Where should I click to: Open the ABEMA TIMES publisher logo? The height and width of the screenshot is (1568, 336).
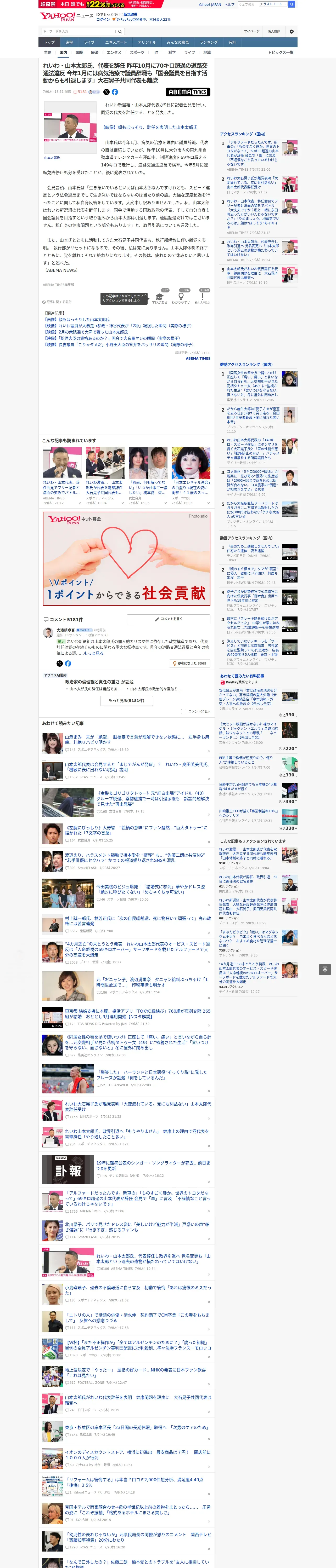[x=188, y=92]
